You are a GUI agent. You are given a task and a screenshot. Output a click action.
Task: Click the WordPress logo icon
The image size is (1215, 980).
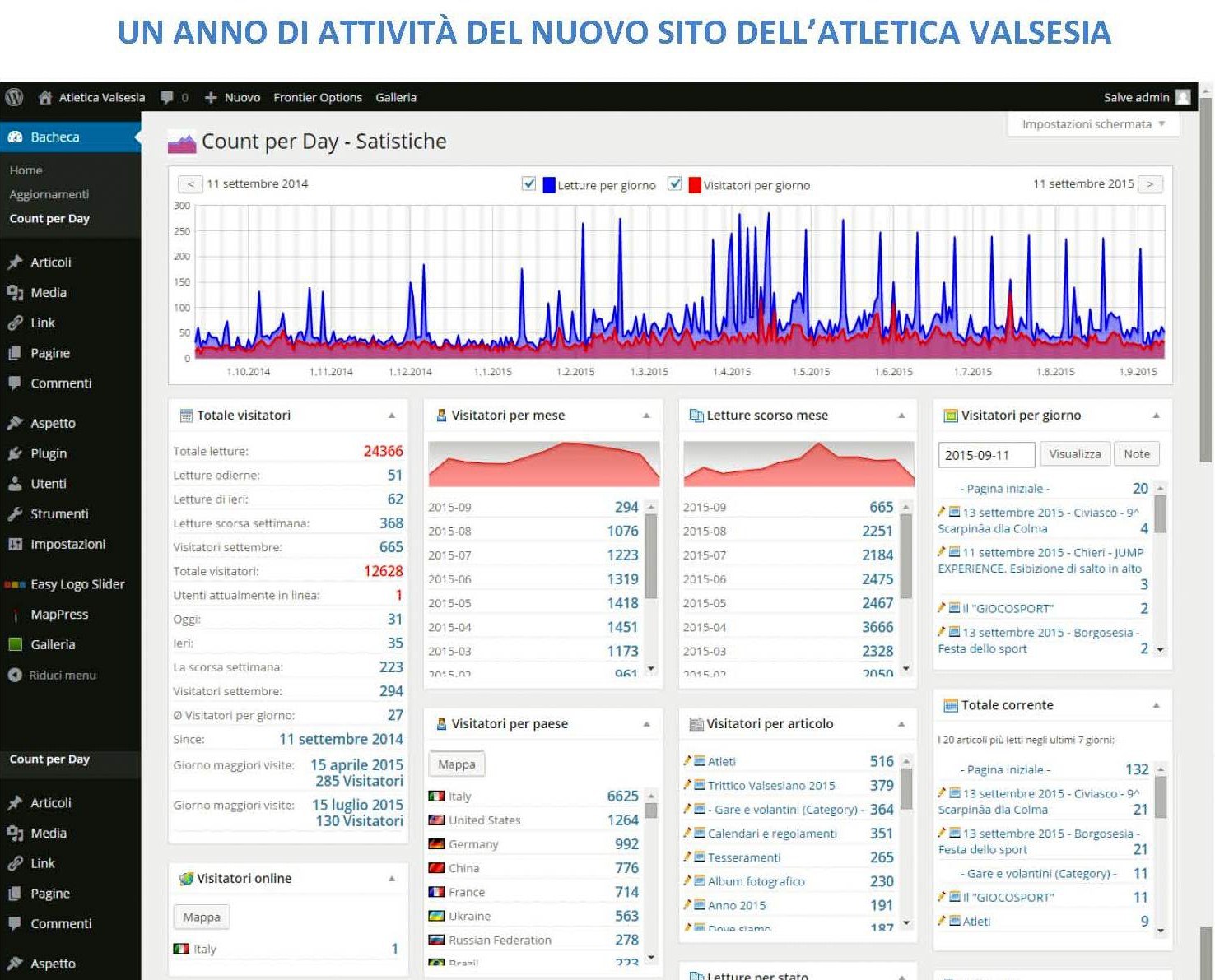click(14, 97)
